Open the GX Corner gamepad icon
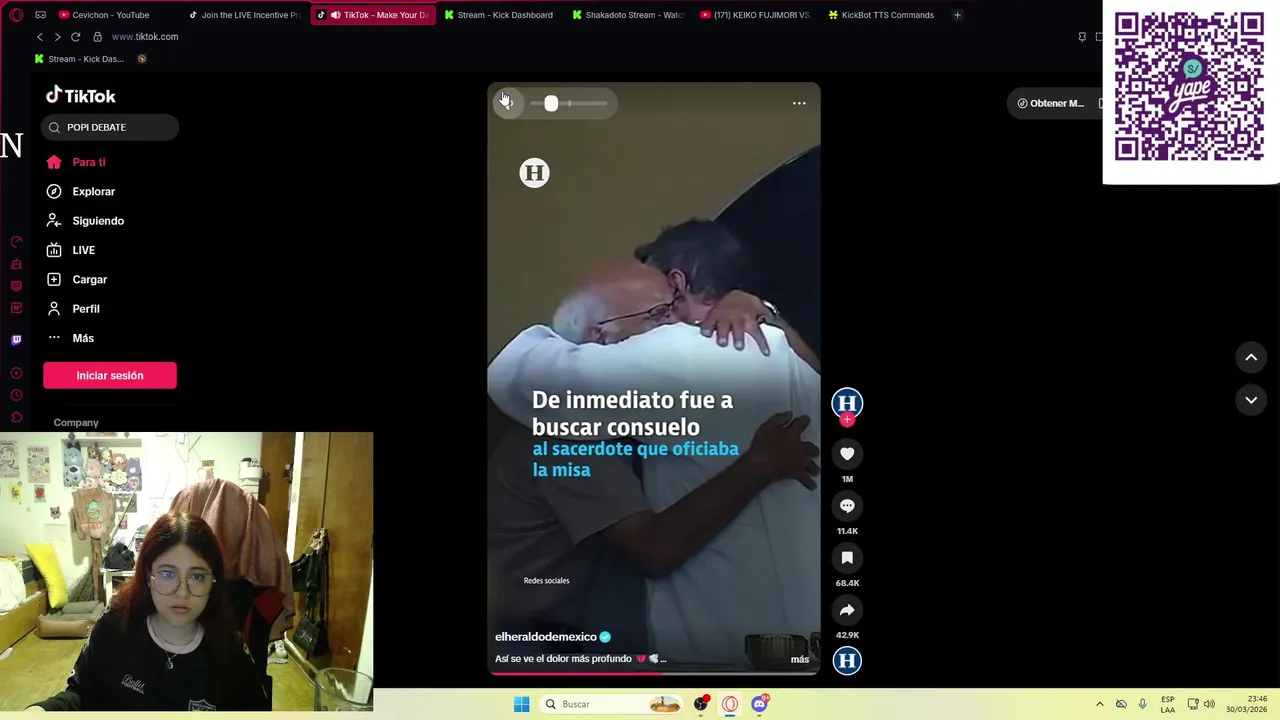This screenshot has width=1280, height=720. click(41, 15)
